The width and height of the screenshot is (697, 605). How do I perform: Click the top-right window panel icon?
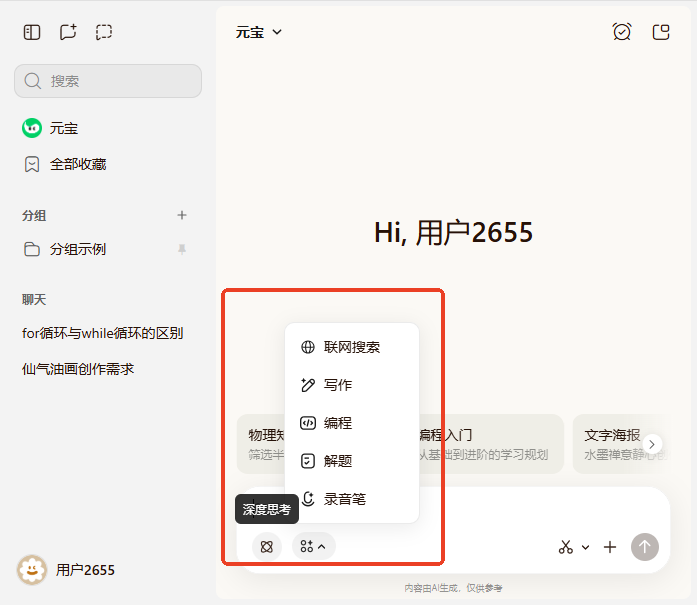point(661,32)
